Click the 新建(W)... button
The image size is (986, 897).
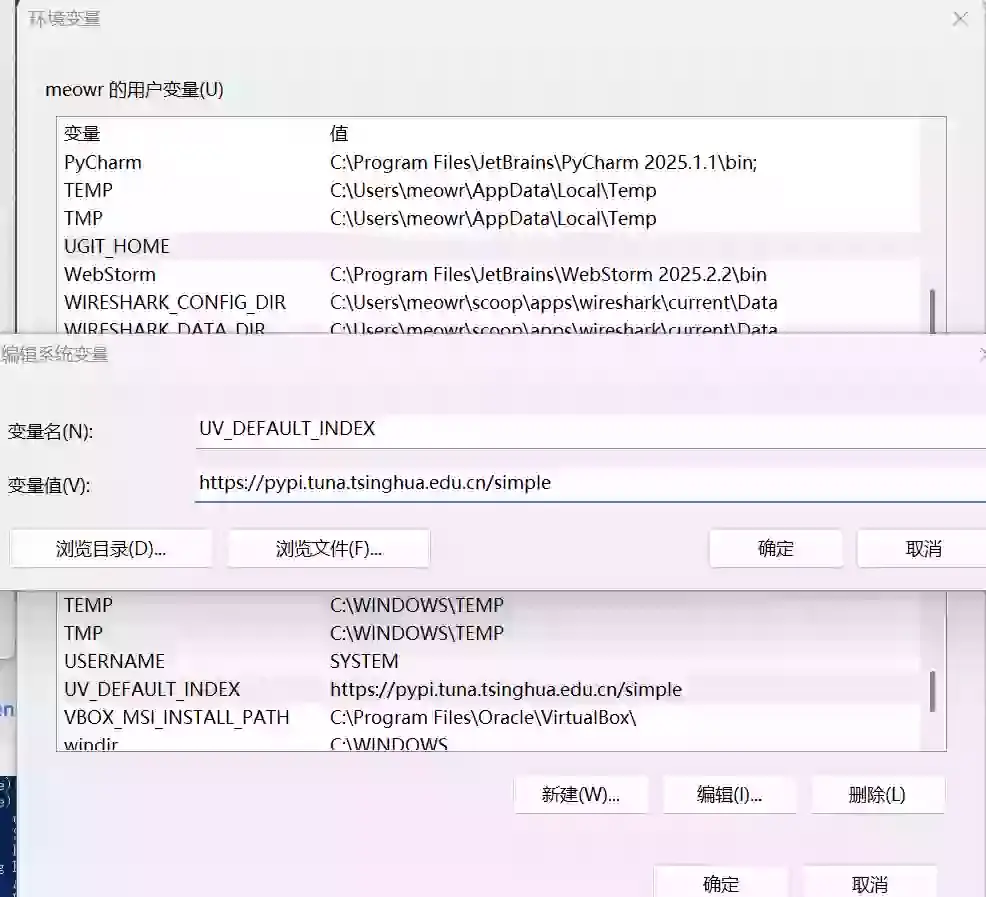tap(581, 795)
